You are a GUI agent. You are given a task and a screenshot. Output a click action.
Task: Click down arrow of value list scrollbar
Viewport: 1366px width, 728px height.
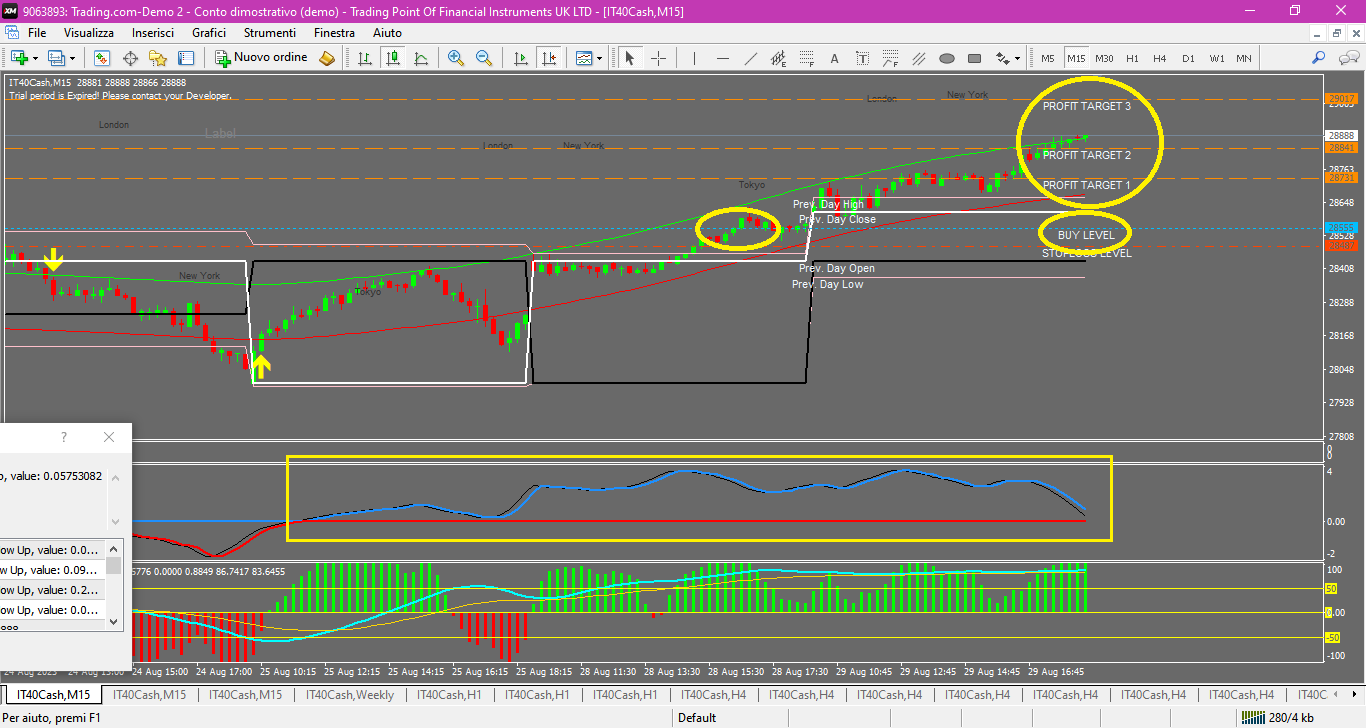pos(114,622)
